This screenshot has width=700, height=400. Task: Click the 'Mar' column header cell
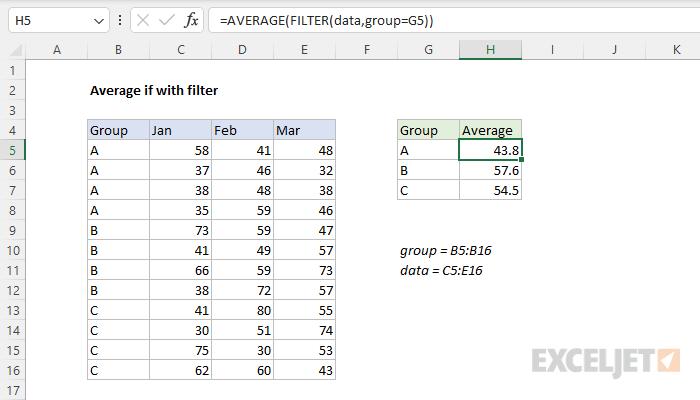pyautogui.click(x=304, y=130)
